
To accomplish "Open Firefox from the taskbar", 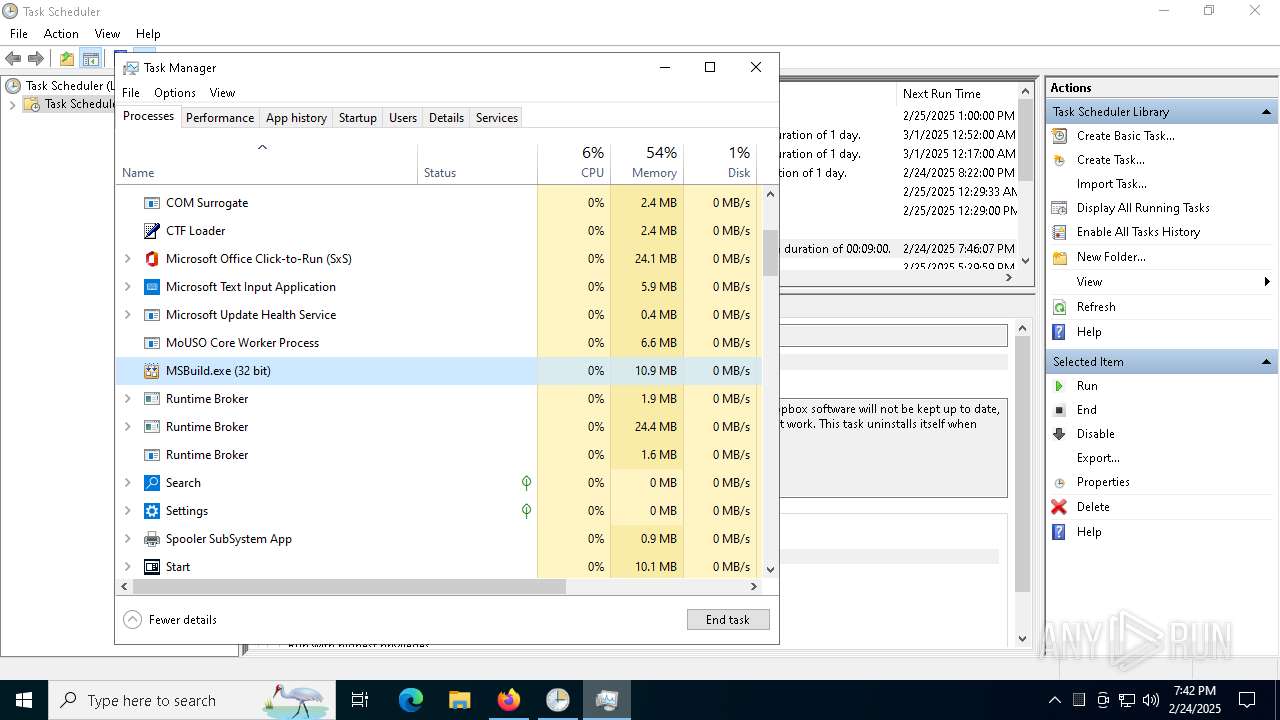I will tap(508, 700).
